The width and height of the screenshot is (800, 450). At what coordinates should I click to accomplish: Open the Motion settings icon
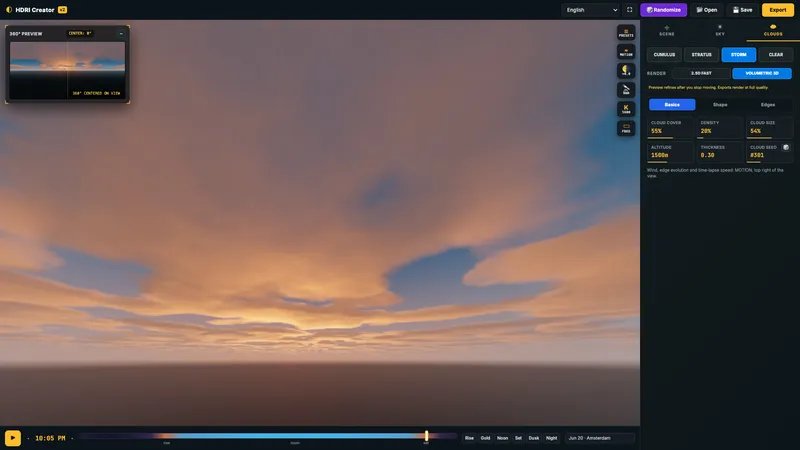coord(626,52)
